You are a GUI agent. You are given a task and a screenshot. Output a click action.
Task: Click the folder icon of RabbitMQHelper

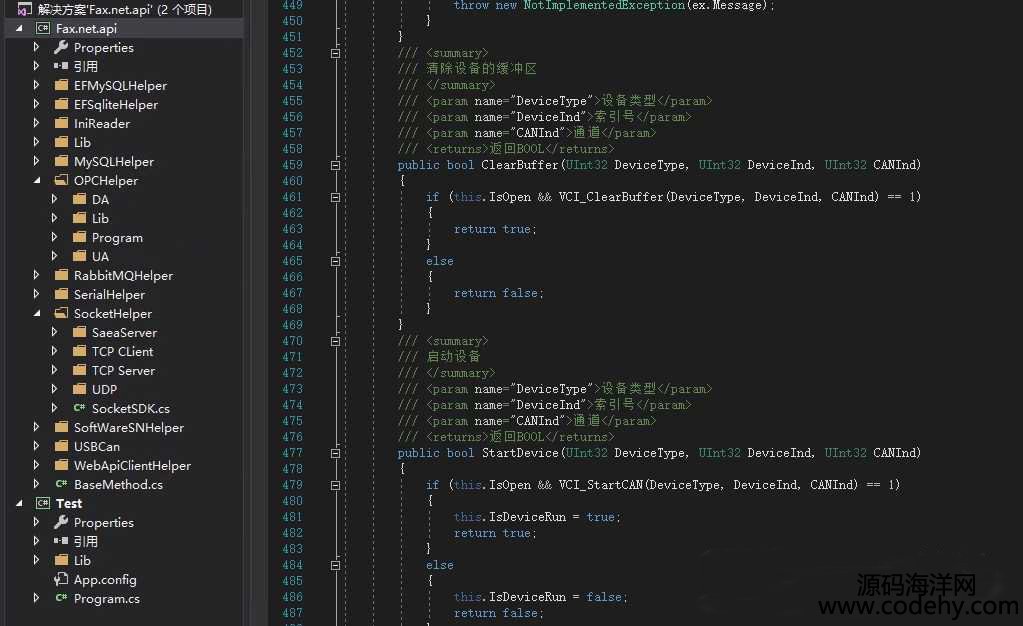click(x=62, y=275)
